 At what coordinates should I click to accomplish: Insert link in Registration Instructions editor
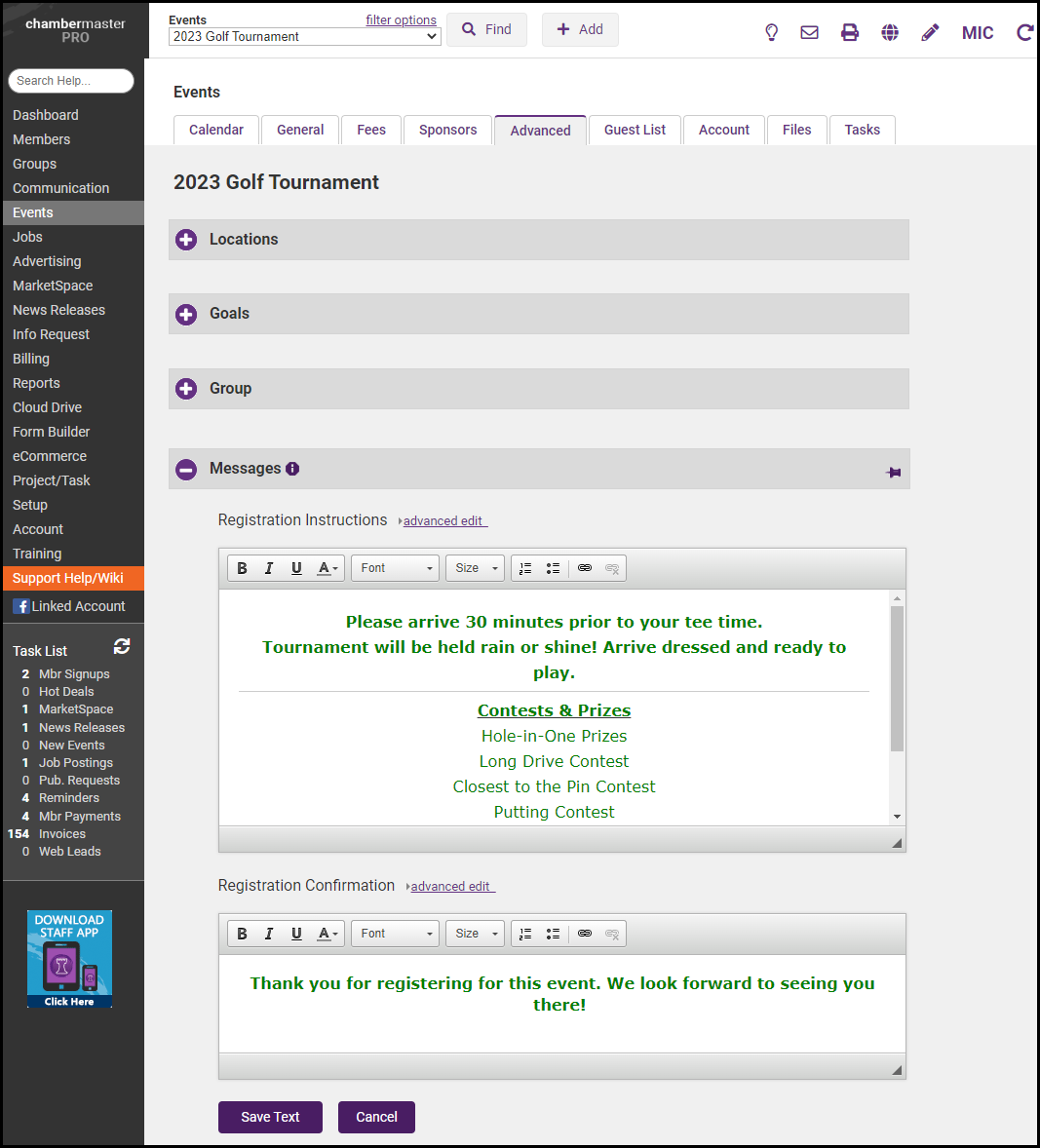tap(585, 568)
